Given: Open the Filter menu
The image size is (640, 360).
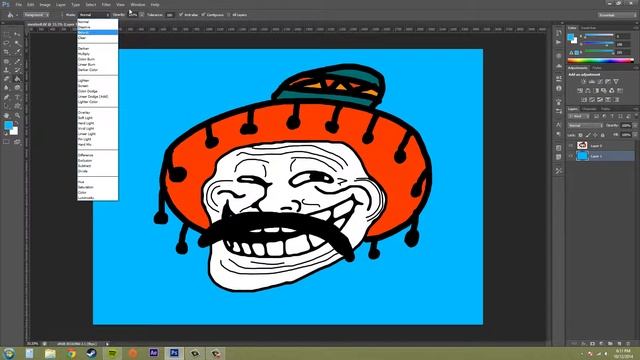Looking at the screenshot, I should tap(106, 4).
